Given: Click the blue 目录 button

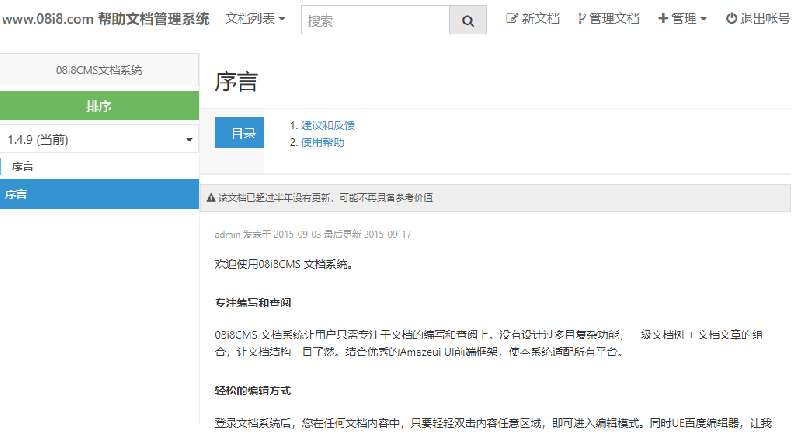Looking at the screenshot, I should (x=239, y=133).
